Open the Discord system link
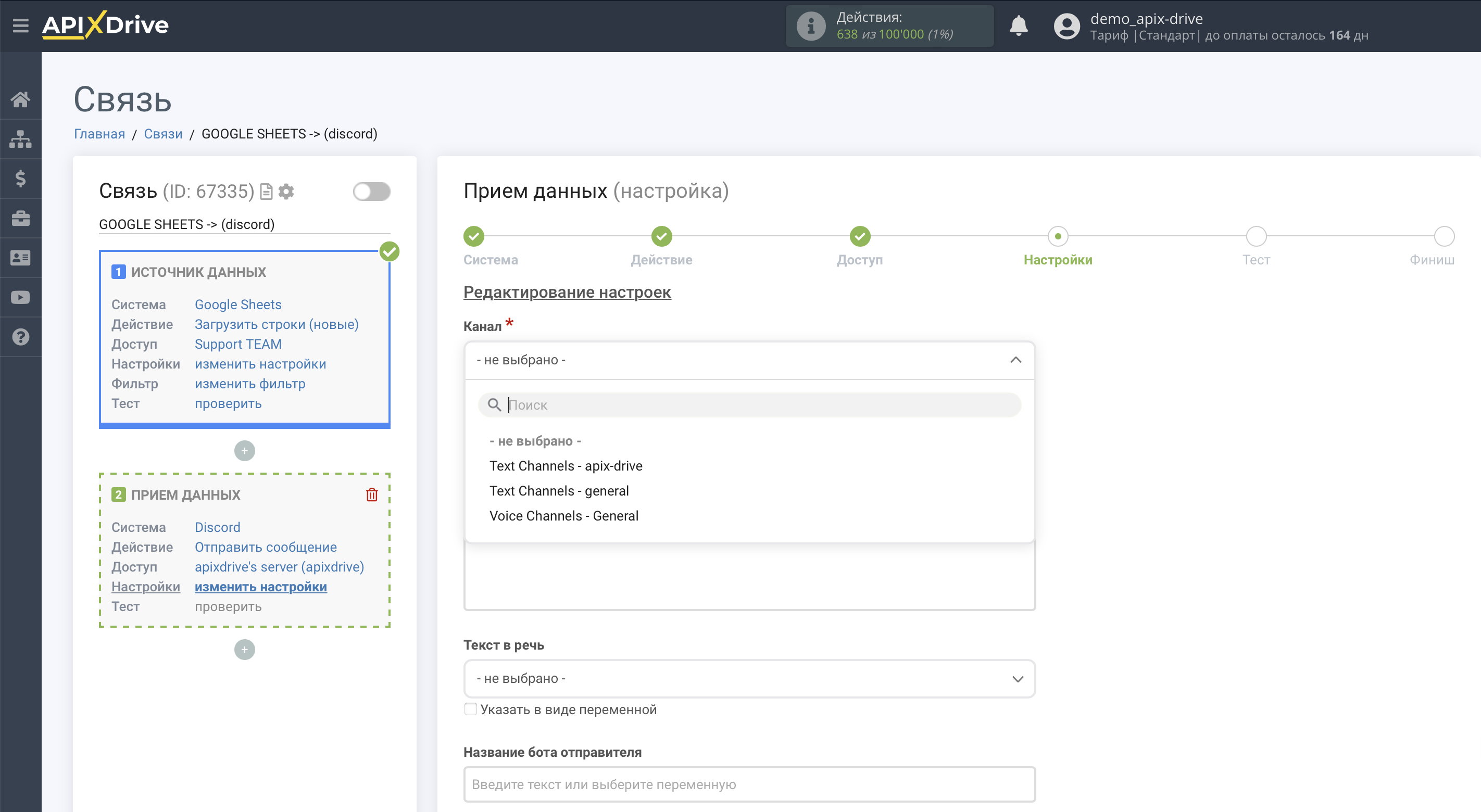 tap(217, 528)
